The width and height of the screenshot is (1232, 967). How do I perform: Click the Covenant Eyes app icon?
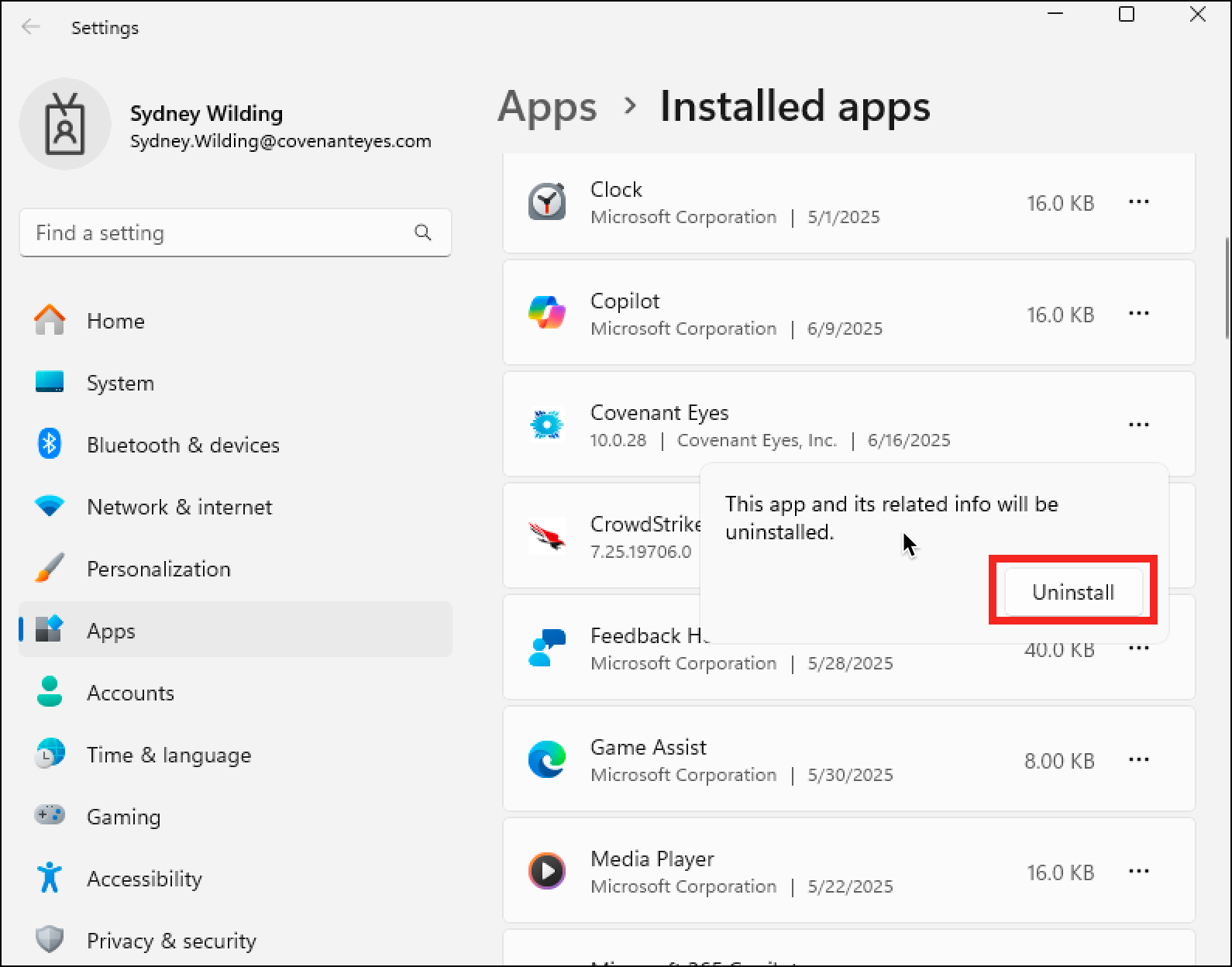click(547, 425)
